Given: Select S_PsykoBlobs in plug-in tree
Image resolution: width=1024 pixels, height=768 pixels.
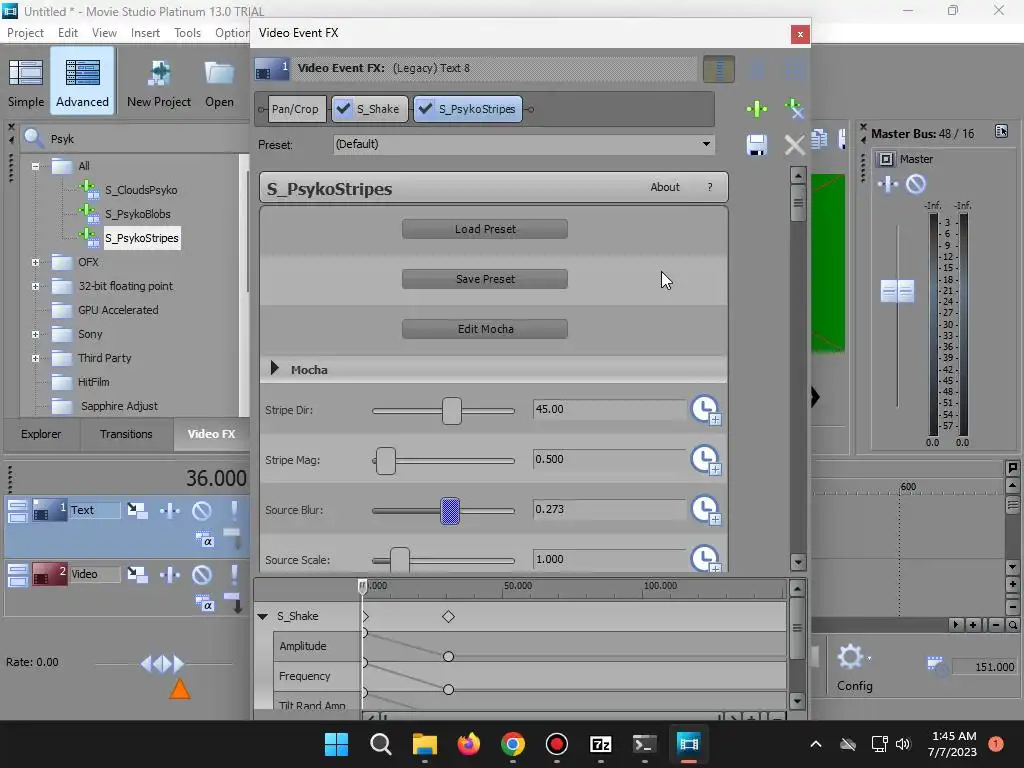Looking at the screenshot, I should pos(138,214).
